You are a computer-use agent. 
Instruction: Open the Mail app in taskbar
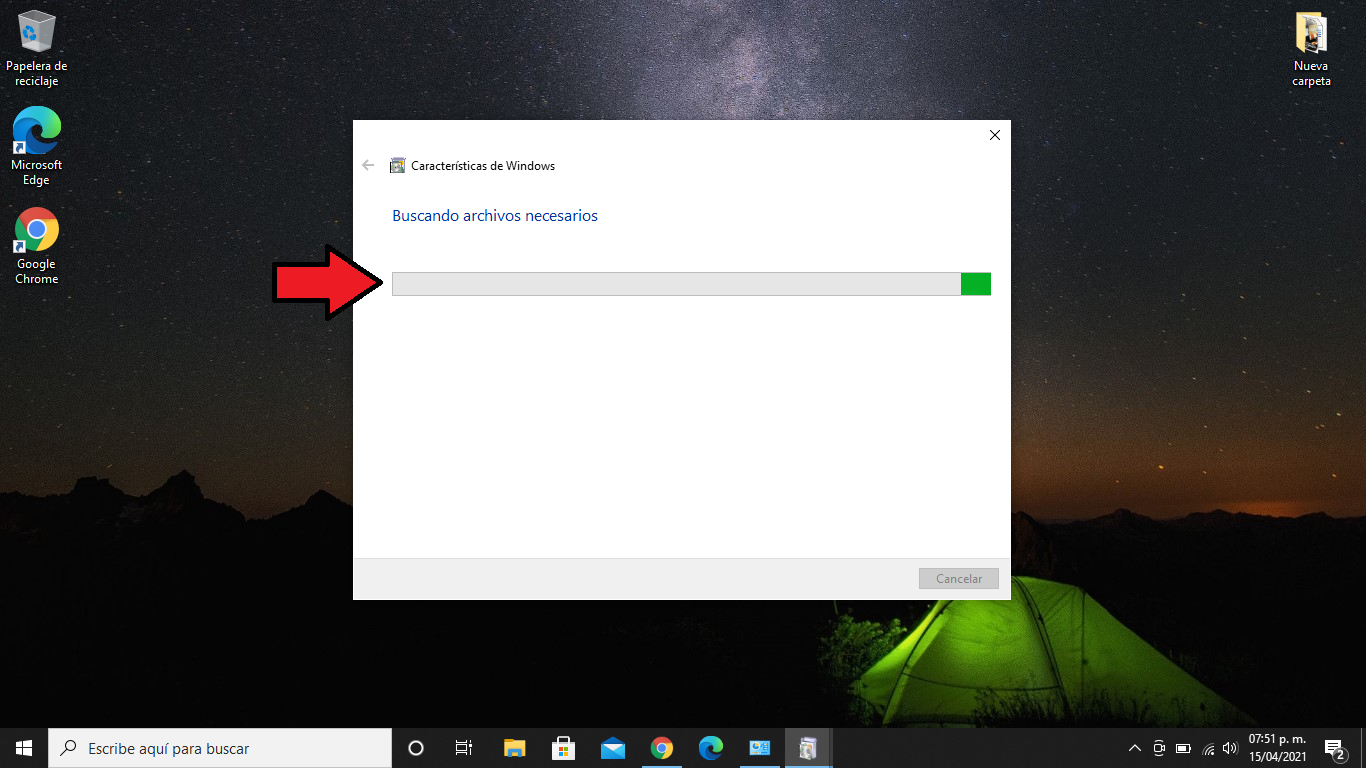click(x=613, y=748)
